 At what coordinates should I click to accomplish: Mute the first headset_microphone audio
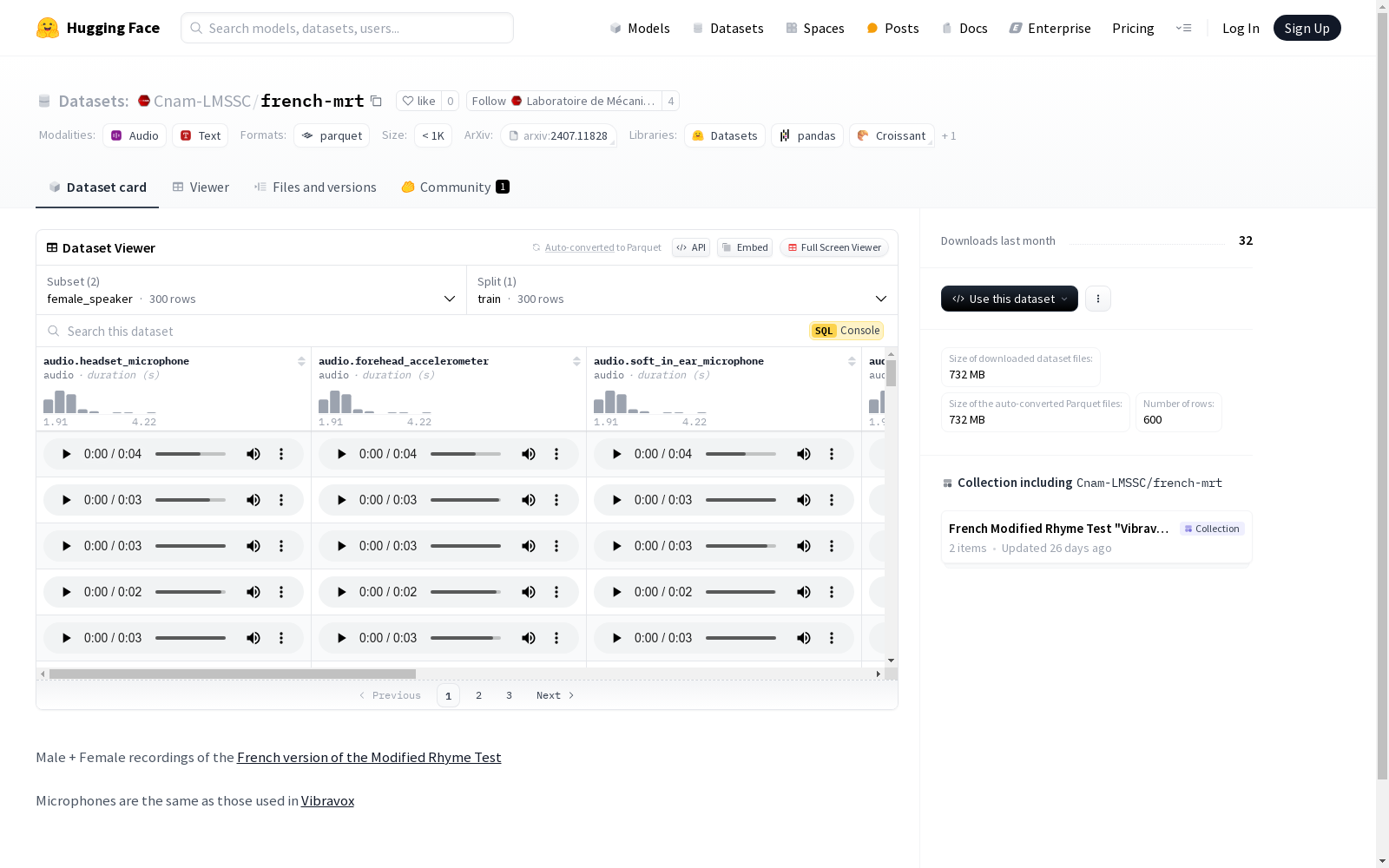(253, 454)
